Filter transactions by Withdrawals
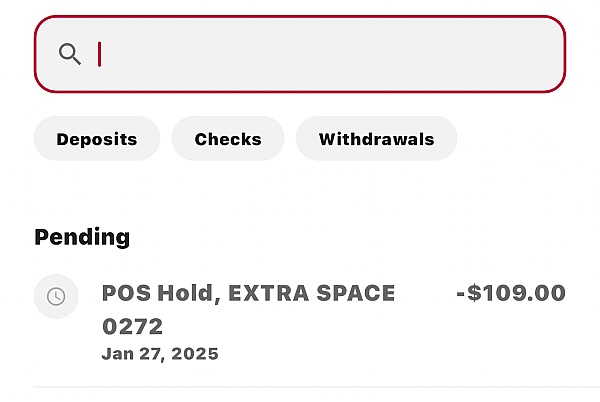Screen dimensions: 600x402 (376, 138)
